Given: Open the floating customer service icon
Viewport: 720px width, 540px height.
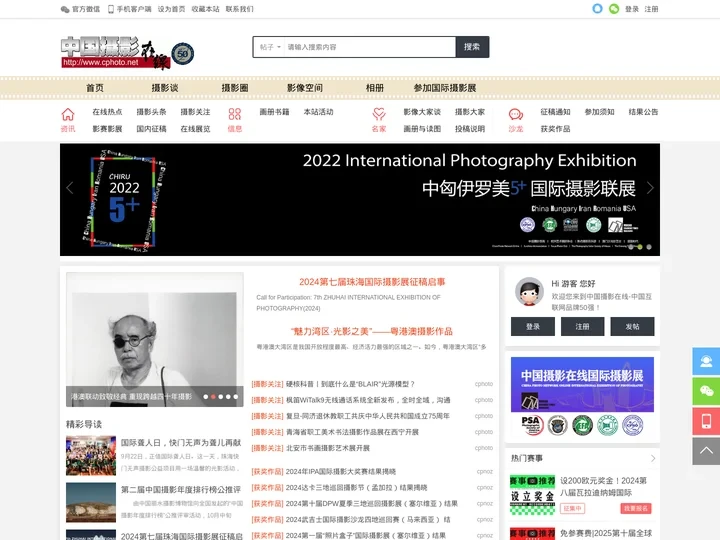Looking at the screenshot, I should 706,361.
